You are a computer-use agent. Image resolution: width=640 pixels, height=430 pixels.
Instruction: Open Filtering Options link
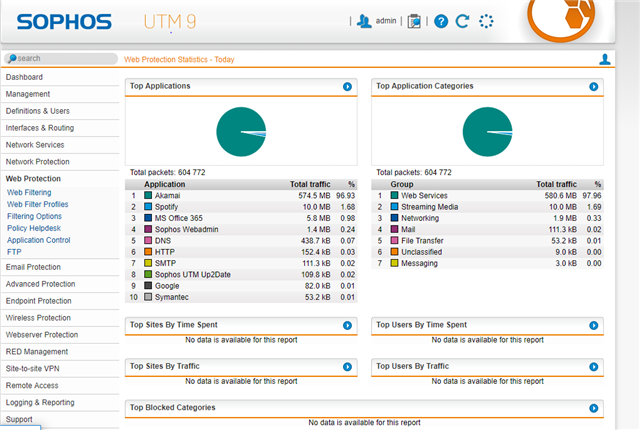pyautogui.click(x=34, y=216)
